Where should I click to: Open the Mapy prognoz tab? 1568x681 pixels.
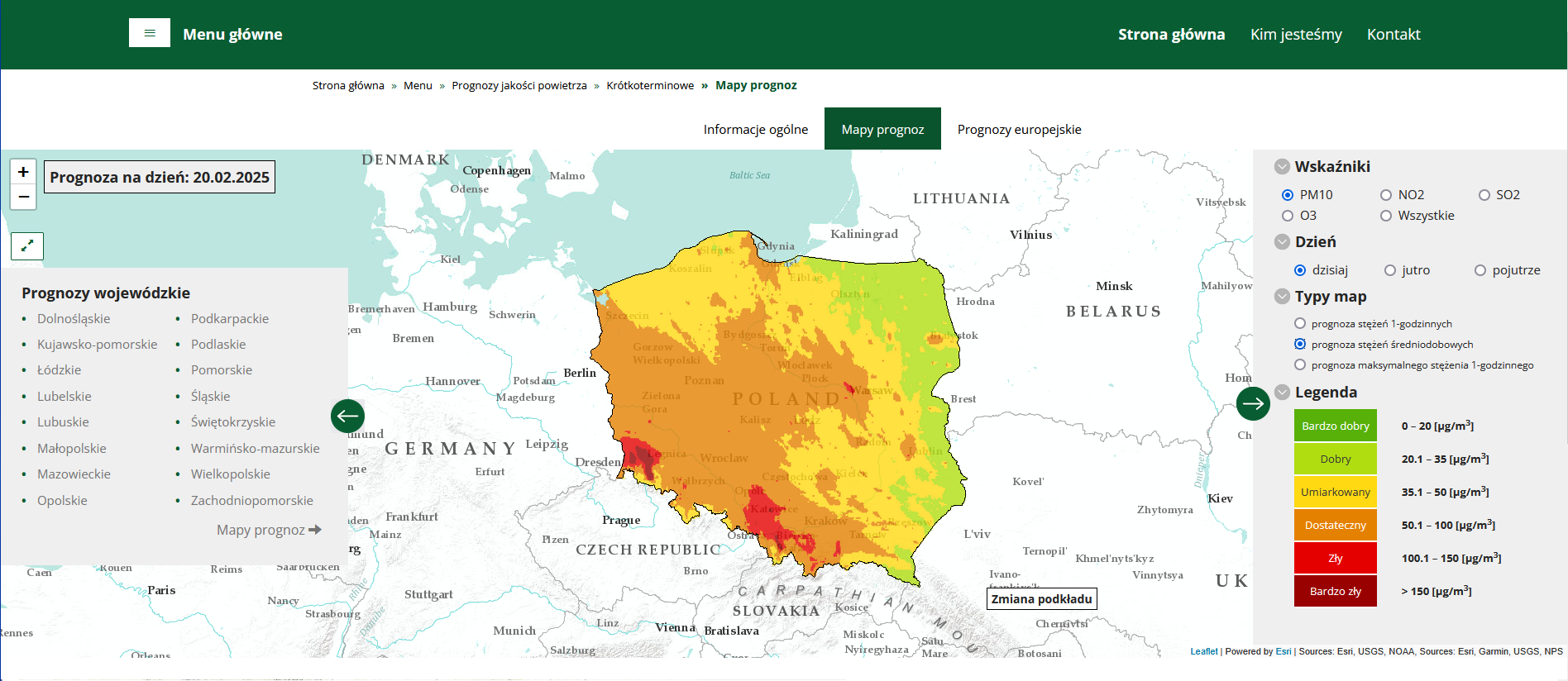pyautogui.click(x=882, y=129)
